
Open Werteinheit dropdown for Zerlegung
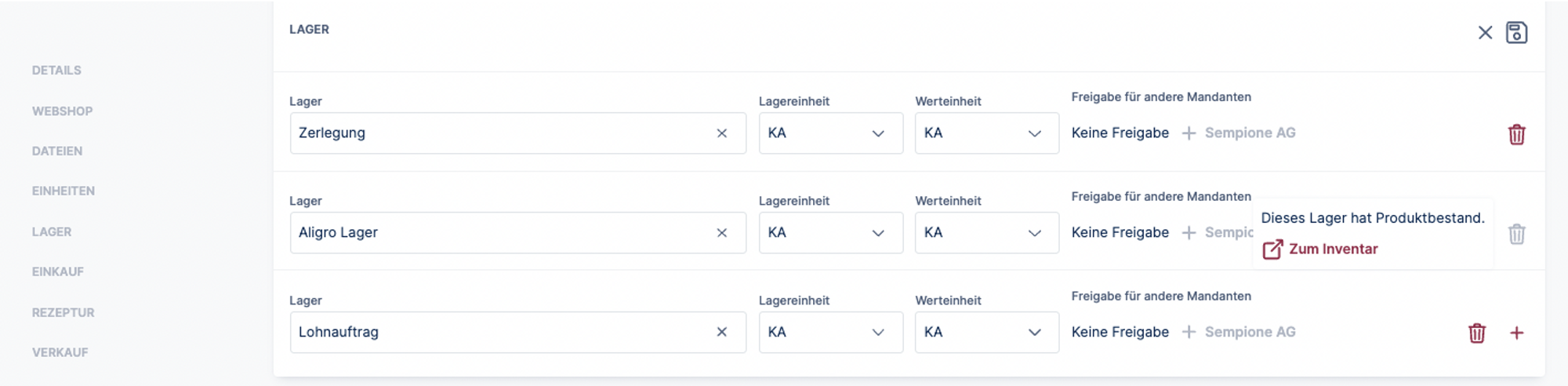[986, 133]
